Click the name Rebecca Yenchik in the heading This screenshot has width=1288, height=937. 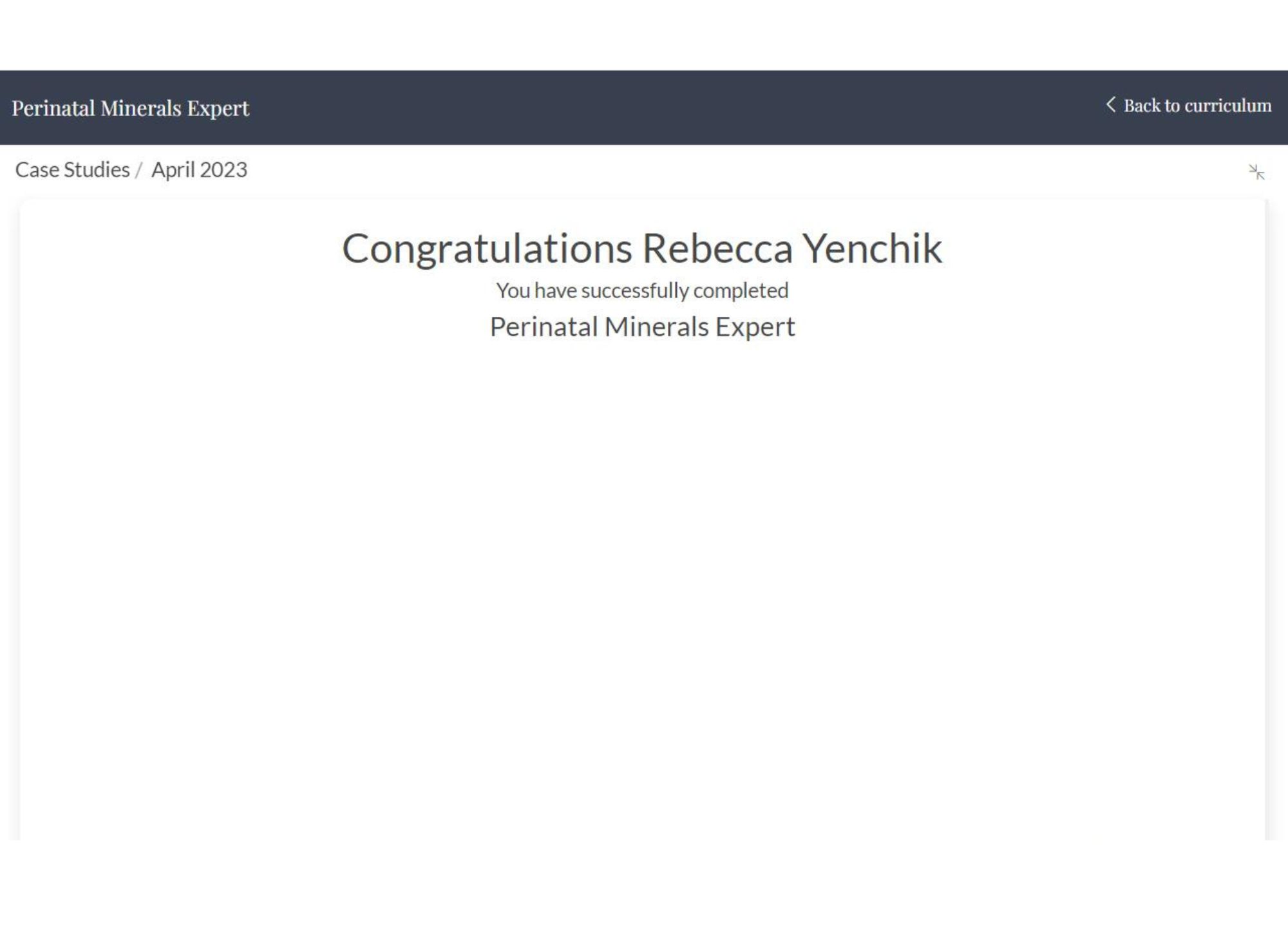point(792,249)
